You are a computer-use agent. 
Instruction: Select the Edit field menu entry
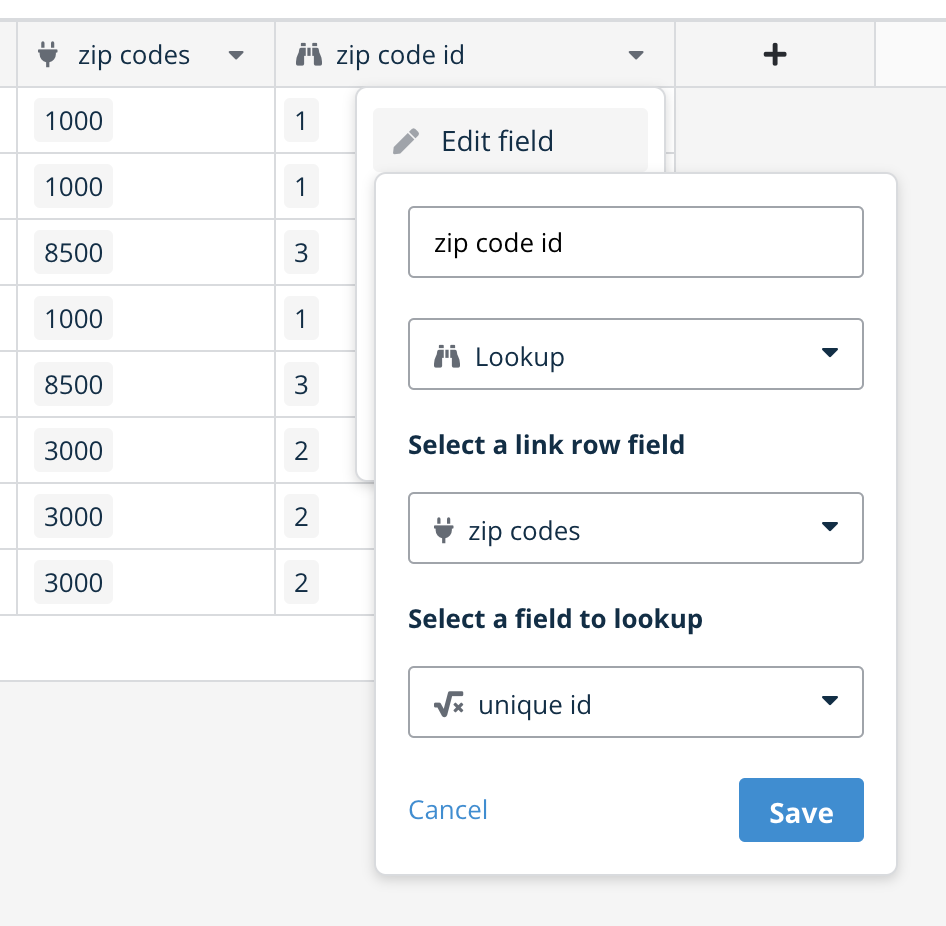click(510, 141)
